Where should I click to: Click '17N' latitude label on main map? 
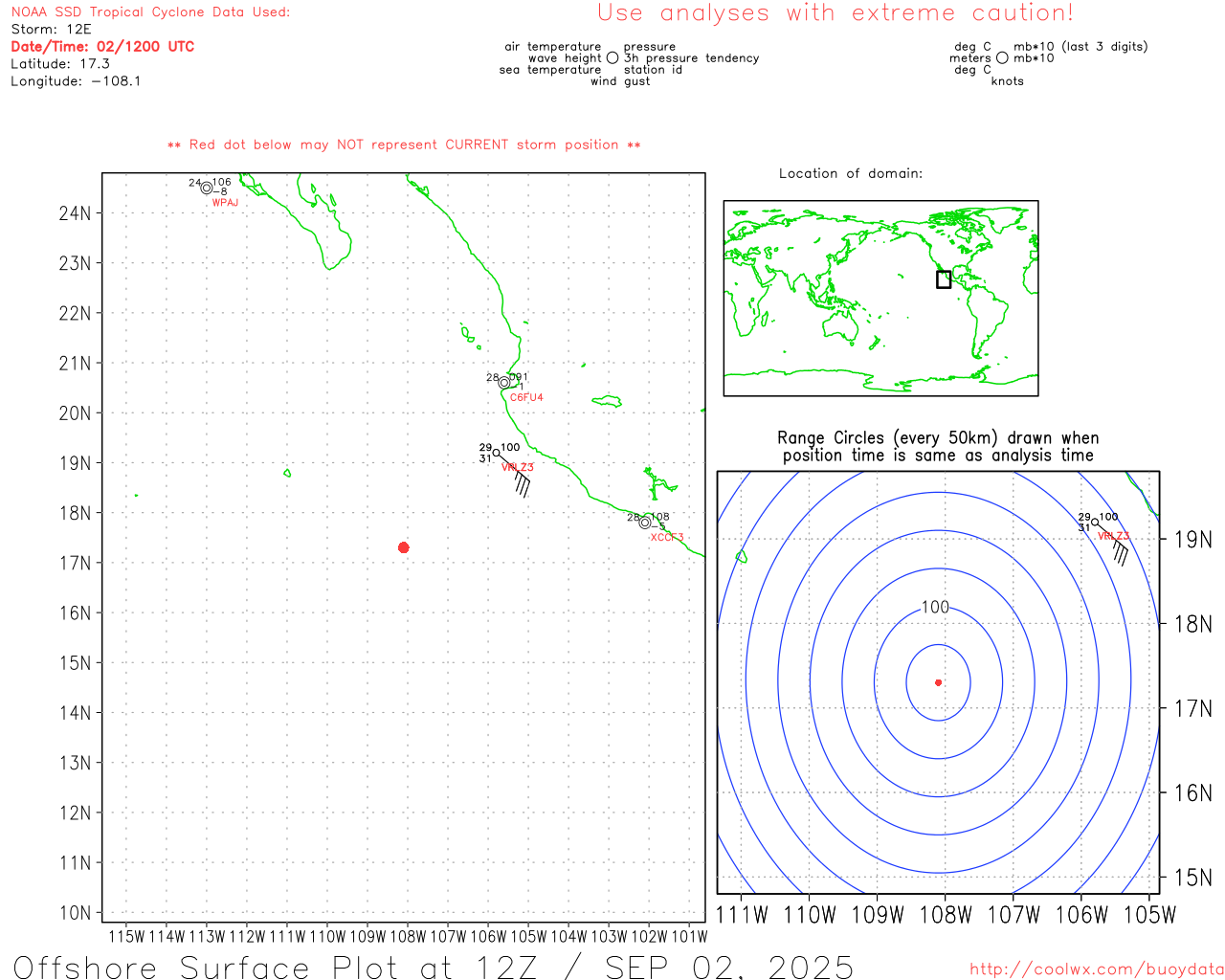click(75, 564)
